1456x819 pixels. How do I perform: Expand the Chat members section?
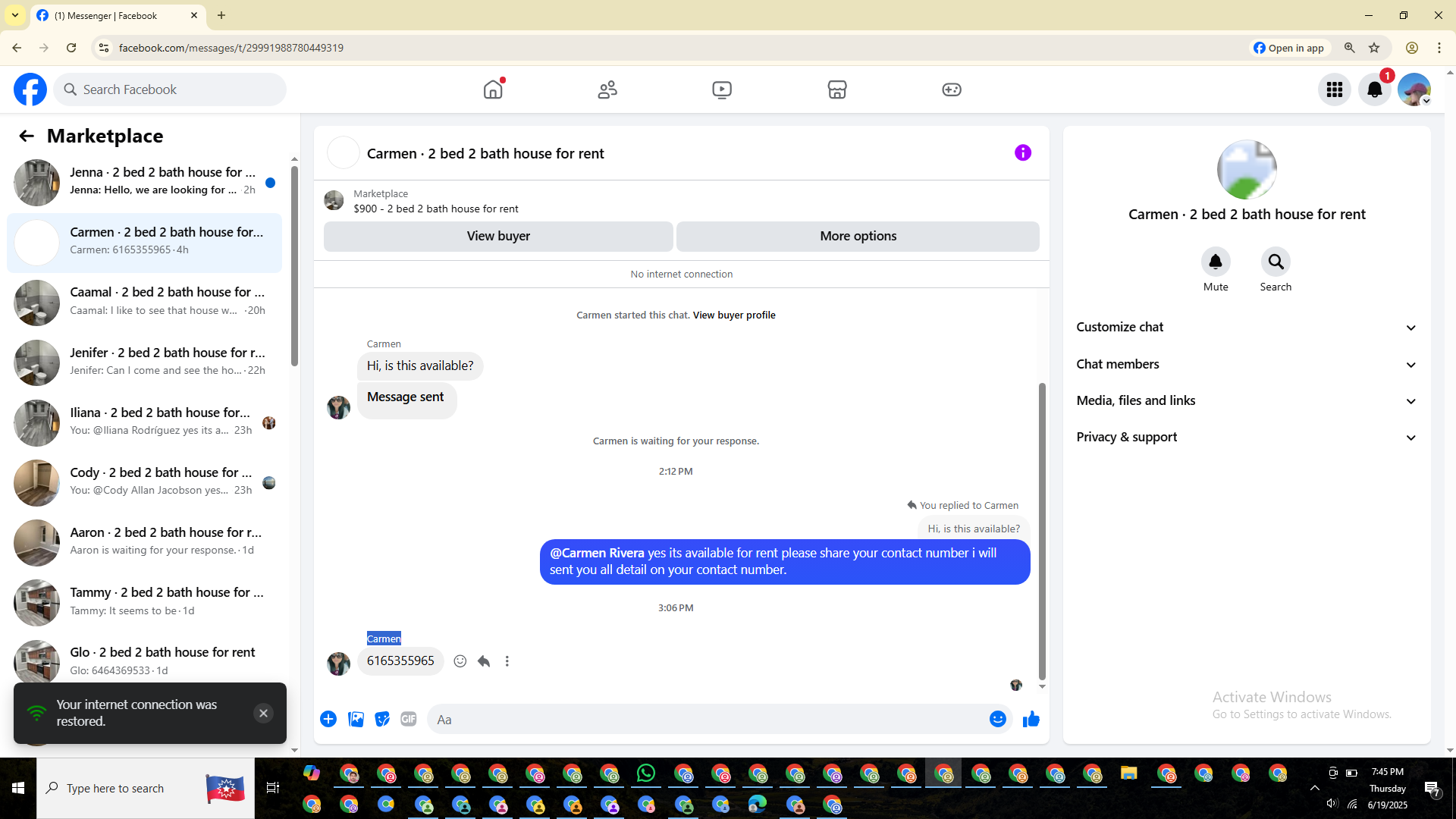[1247, 364]
